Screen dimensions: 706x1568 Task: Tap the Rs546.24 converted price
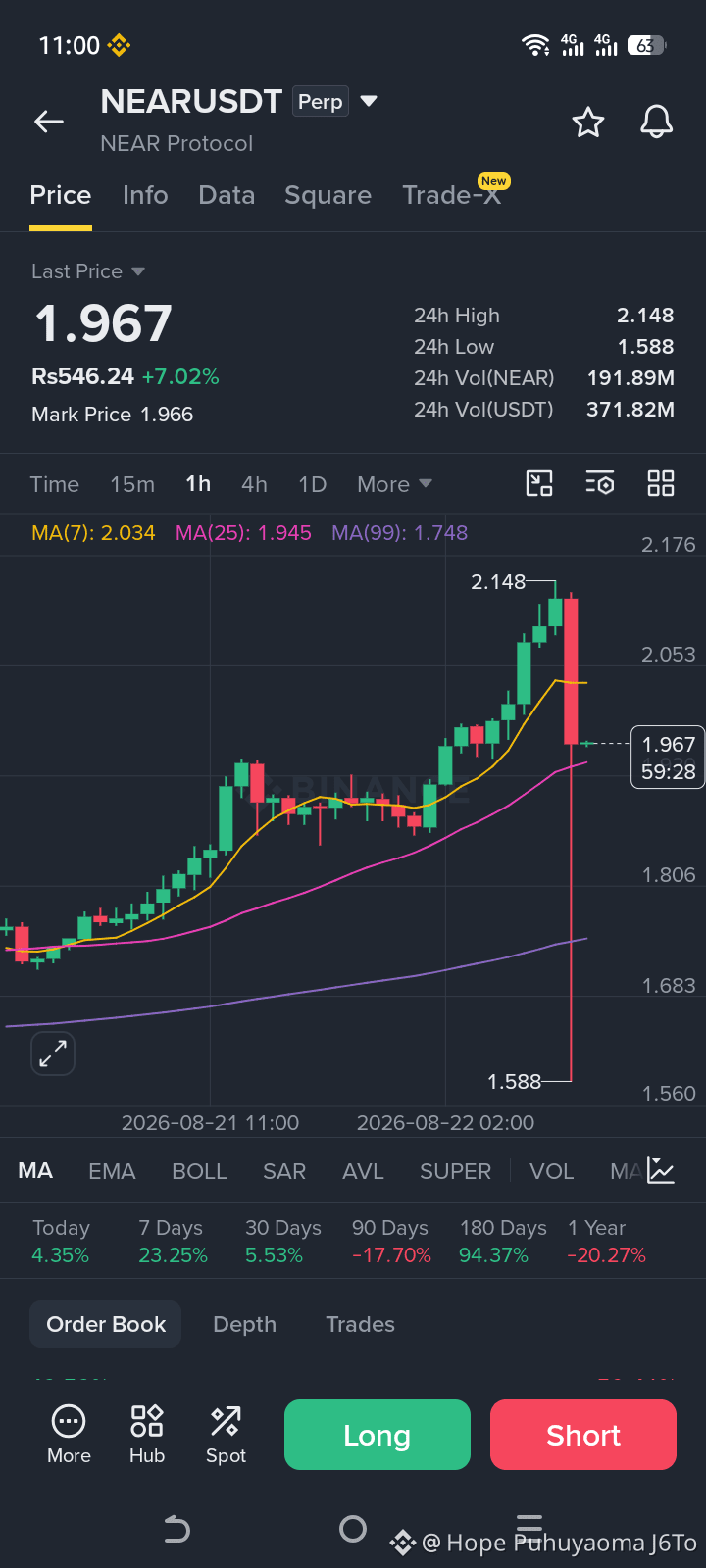[83, 376]
